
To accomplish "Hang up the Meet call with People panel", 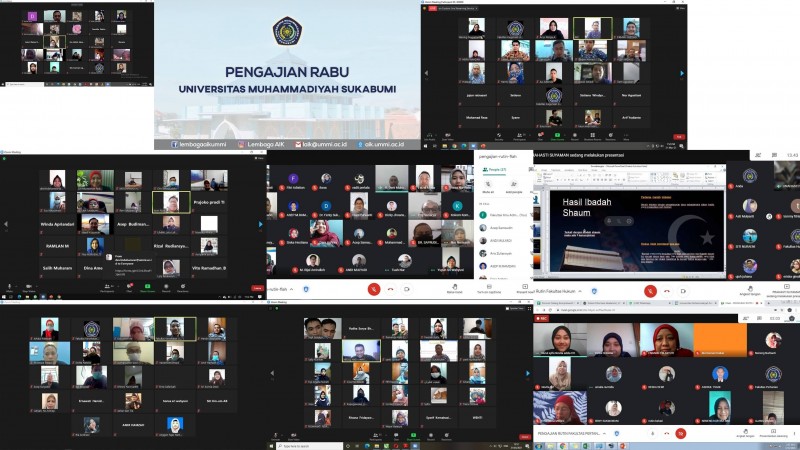I will pos(391,289).
